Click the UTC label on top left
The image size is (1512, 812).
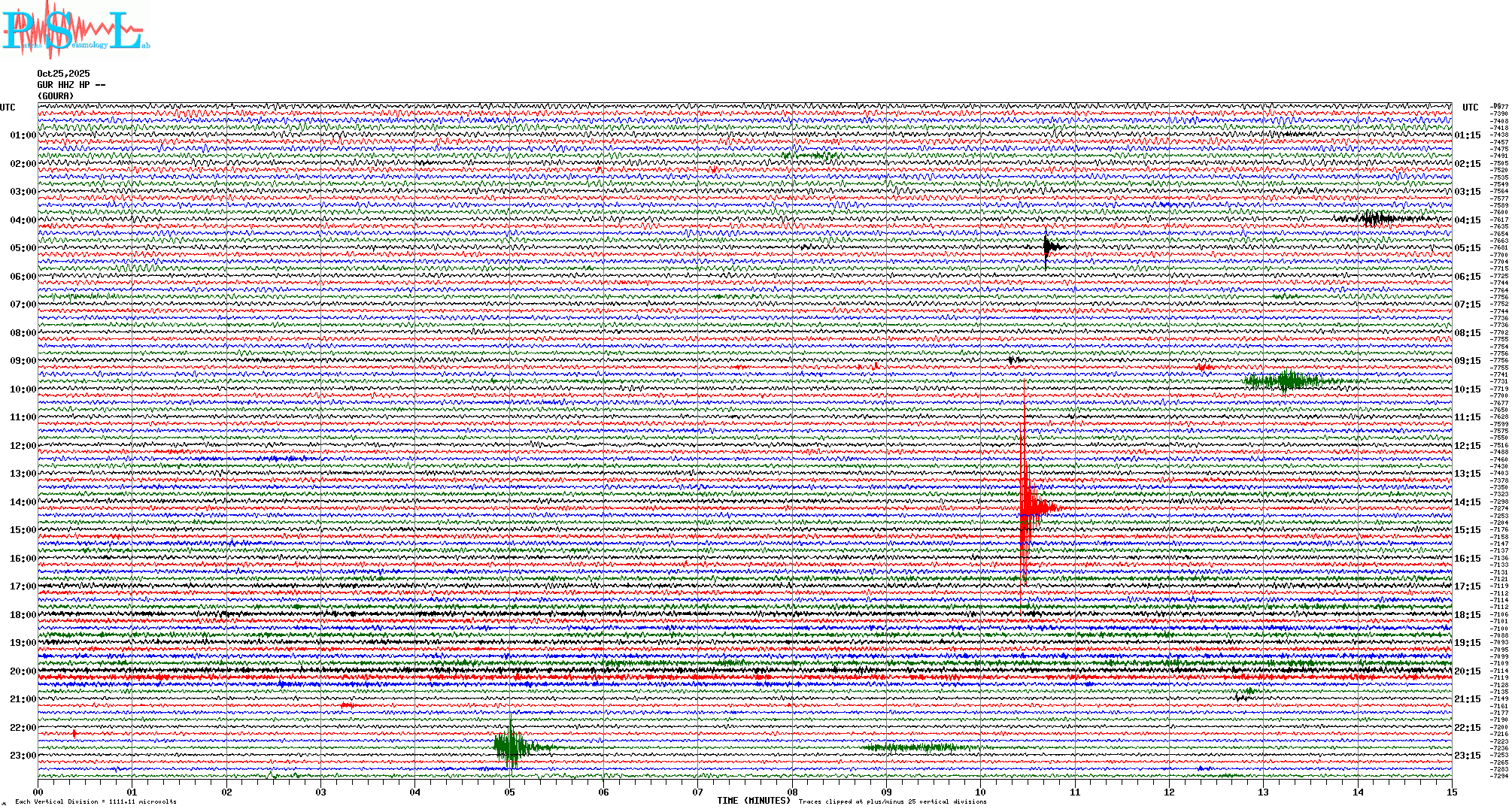(x=8, y=108)
